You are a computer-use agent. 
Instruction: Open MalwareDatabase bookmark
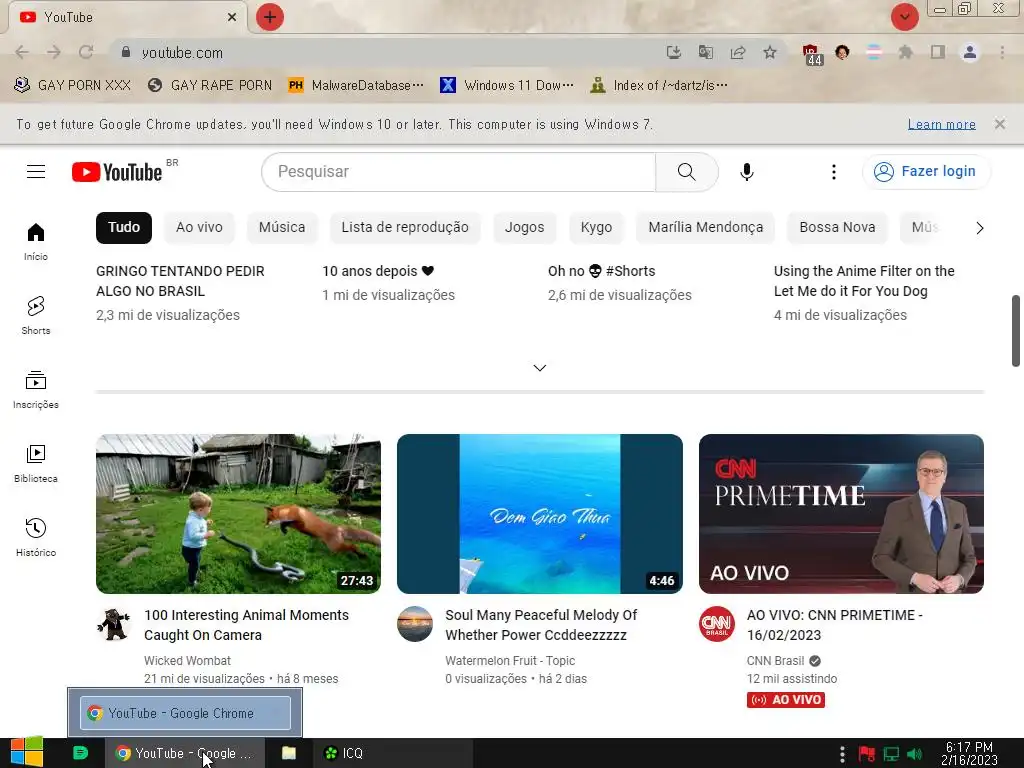(x=356, y=85)
